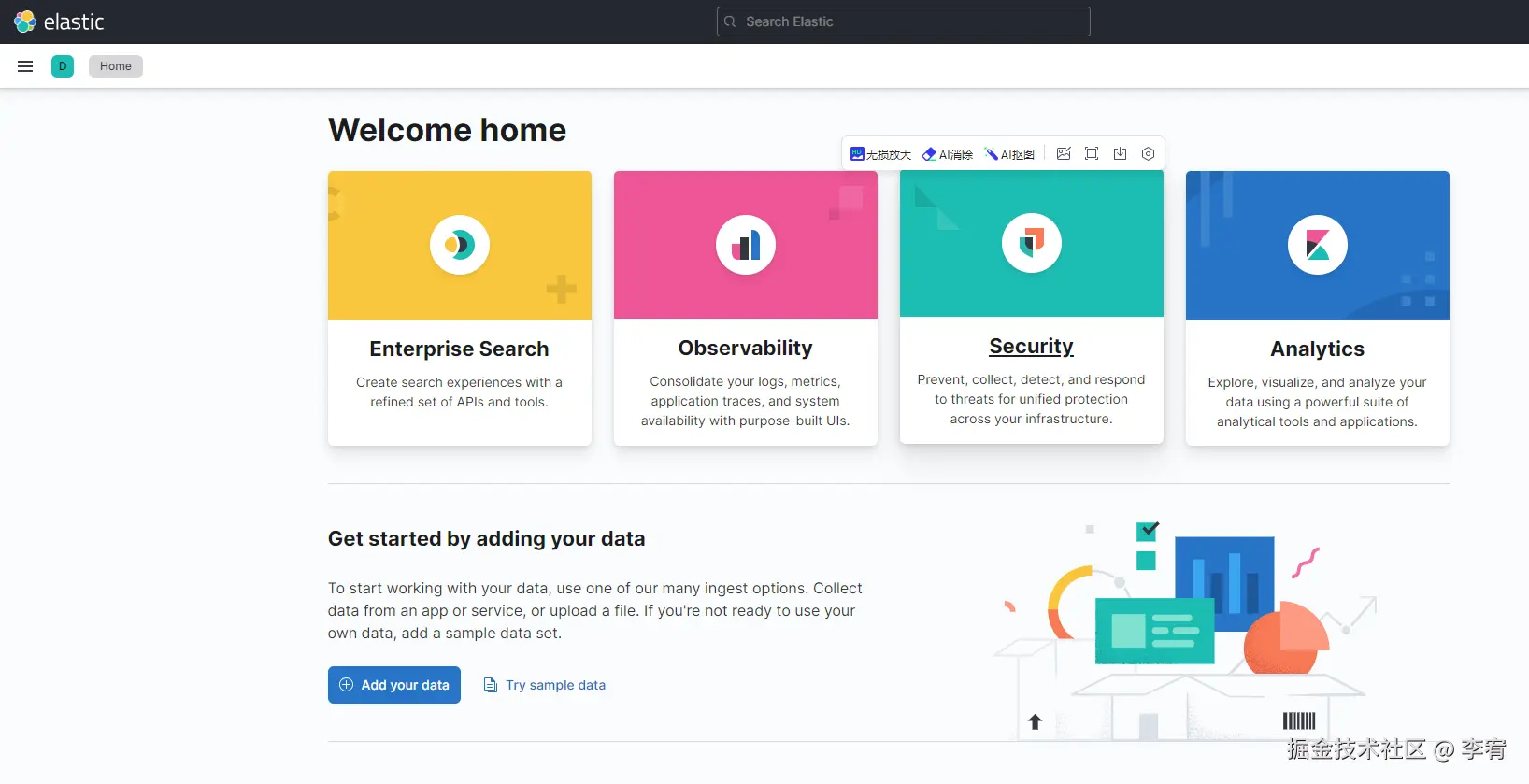The height and width of the screenshot is (784, 1529).
Task: Click the Security description text
Action: point(1032,399)
